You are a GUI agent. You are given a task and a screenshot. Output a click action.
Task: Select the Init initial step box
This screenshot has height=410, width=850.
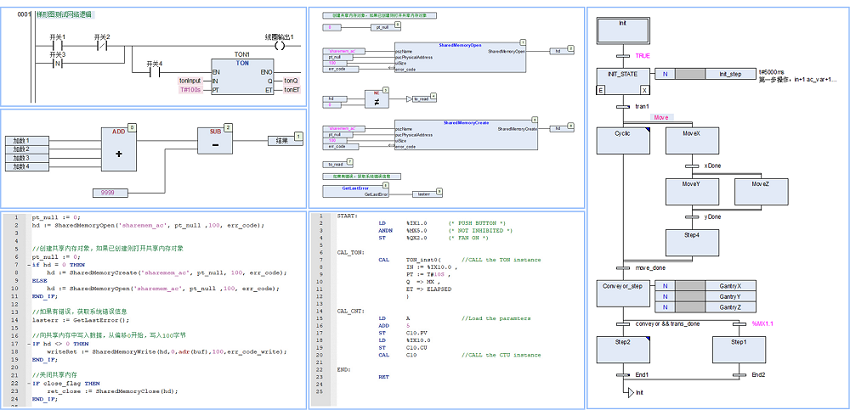point(622,30)
